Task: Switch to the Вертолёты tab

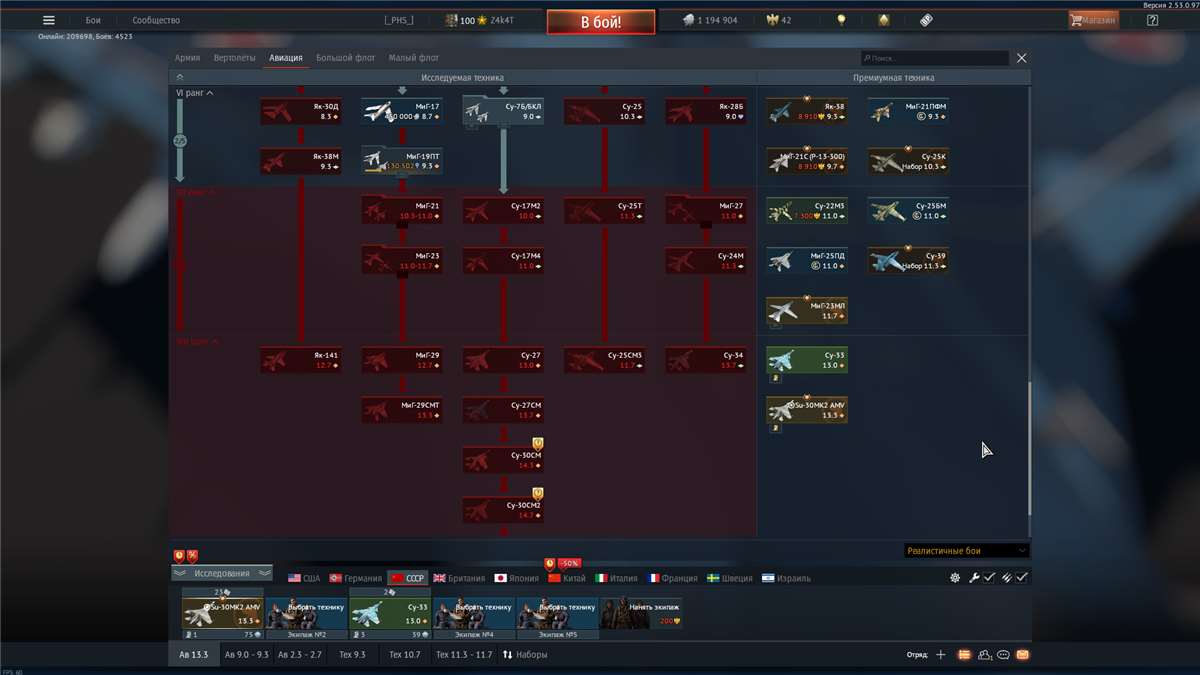Action: click(234, 58)
